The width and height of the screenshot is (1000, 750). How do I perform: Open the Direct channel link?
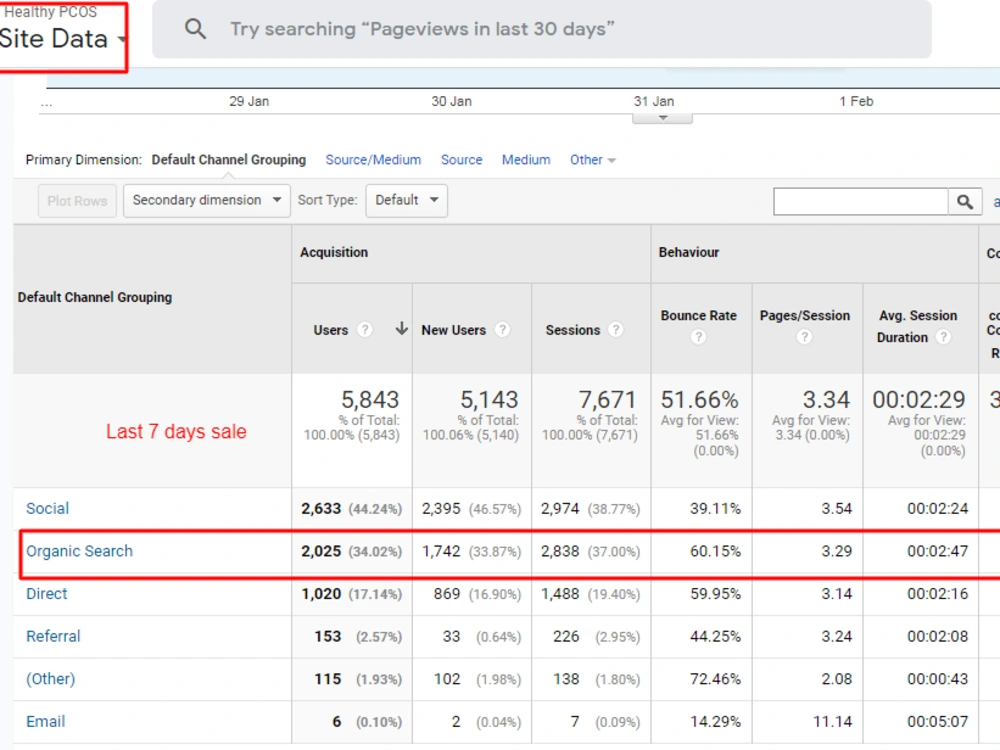47,594
